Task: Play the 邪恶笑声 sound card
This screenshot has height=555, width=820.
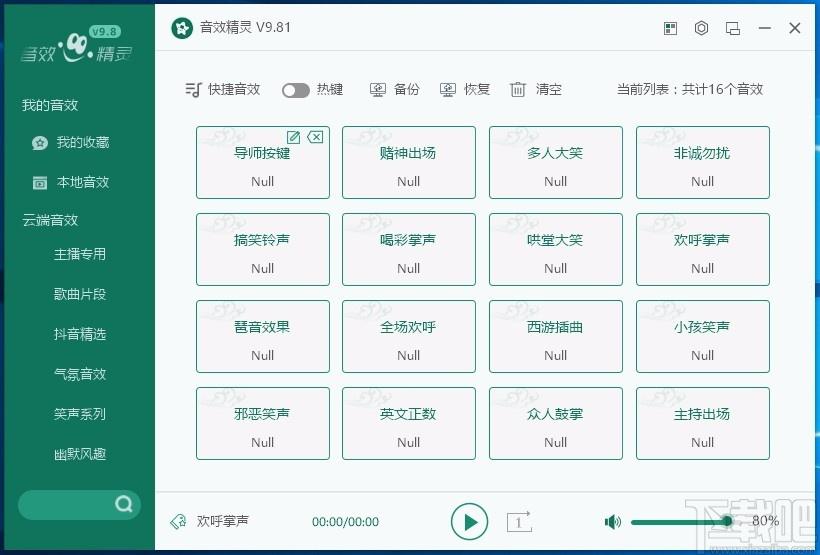Action: (x=263, y=423)
